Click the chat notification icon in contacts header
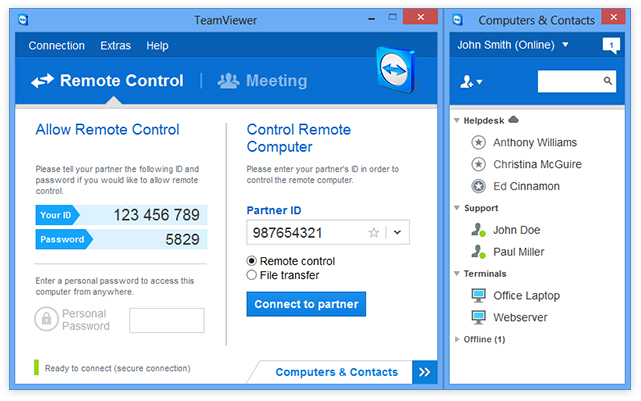Viewport: 641px width, 401px height. point(611,45)
